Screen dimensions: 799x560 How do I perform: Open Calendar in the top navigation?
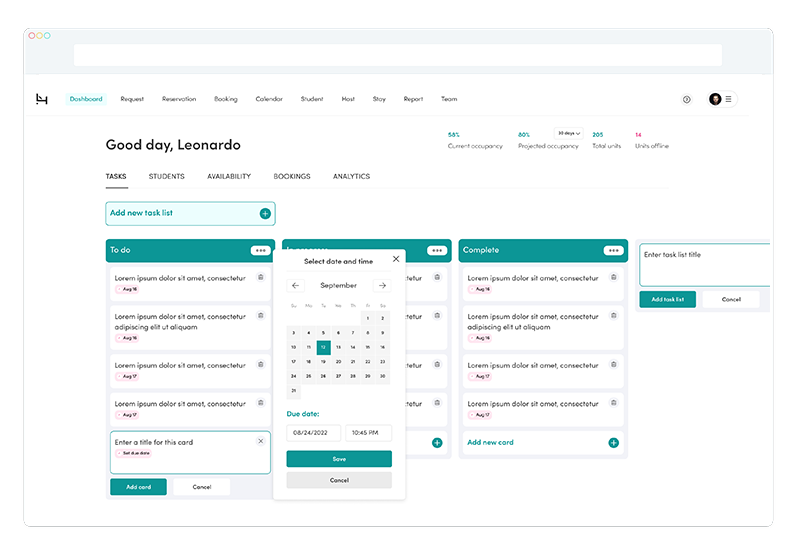(x=269, y=99)
